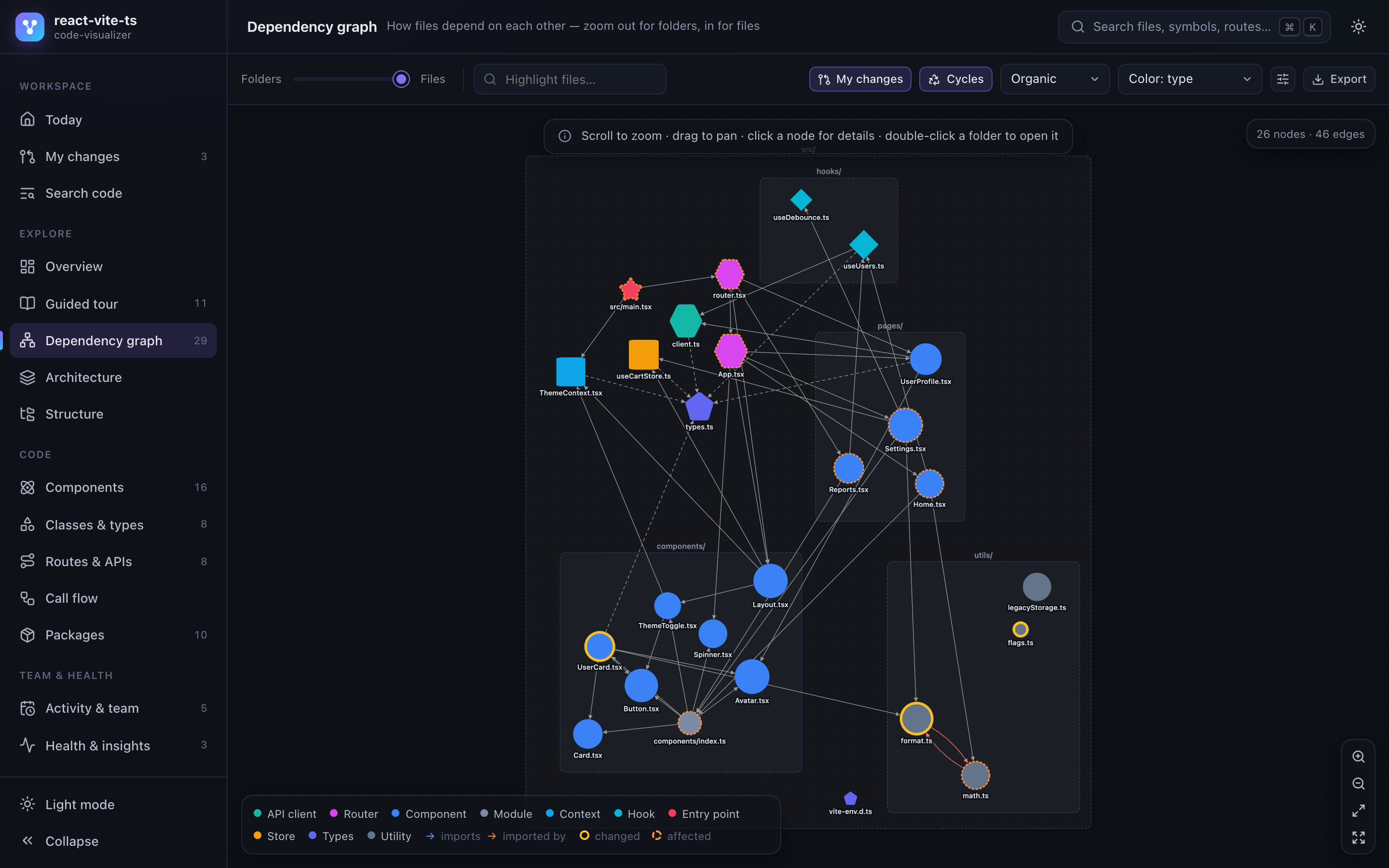Select the useDebounce.ts hook node
The height and width of the screenshot is (868, 1389).
pos(801,200)
